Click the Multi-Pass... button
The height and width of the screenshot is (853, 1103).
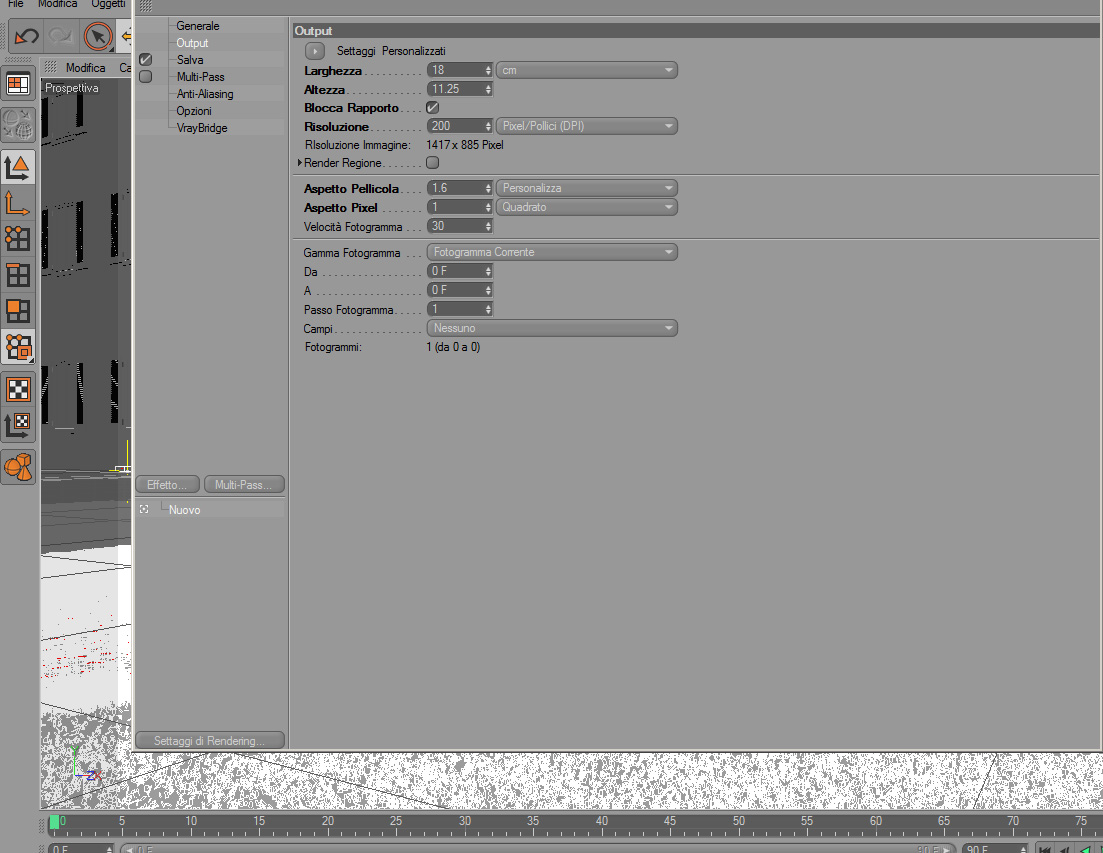click(x=243, y=485)
